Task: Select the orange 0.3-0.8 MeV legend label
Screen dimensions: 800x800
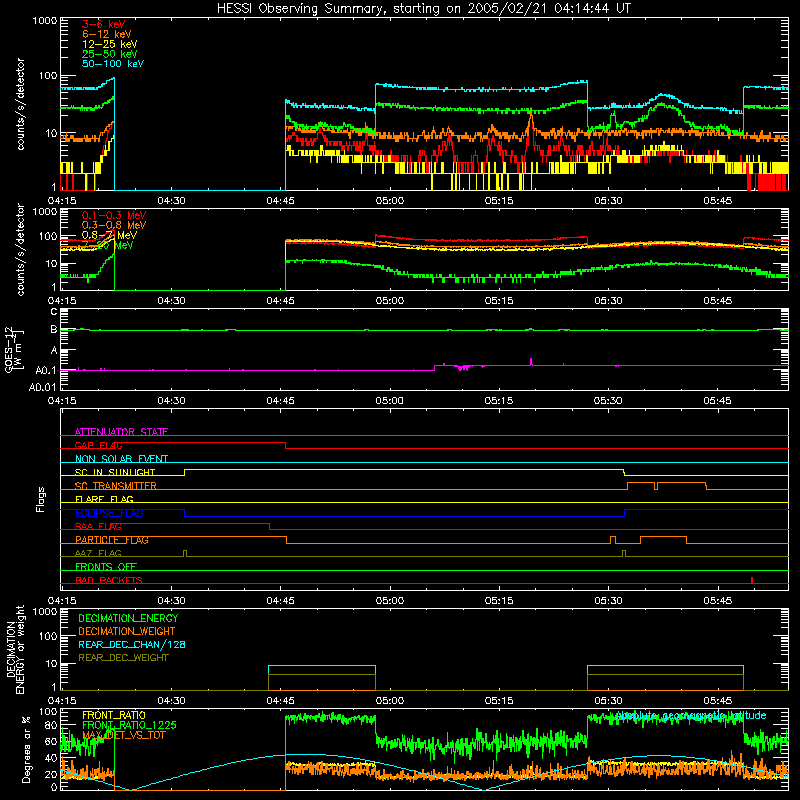Action: [114, 225]
